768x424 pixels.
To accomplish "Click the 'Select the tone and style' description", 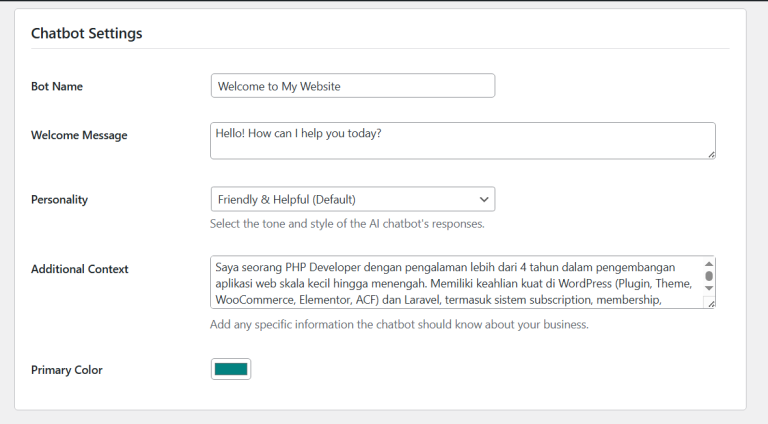I will 347,224.
